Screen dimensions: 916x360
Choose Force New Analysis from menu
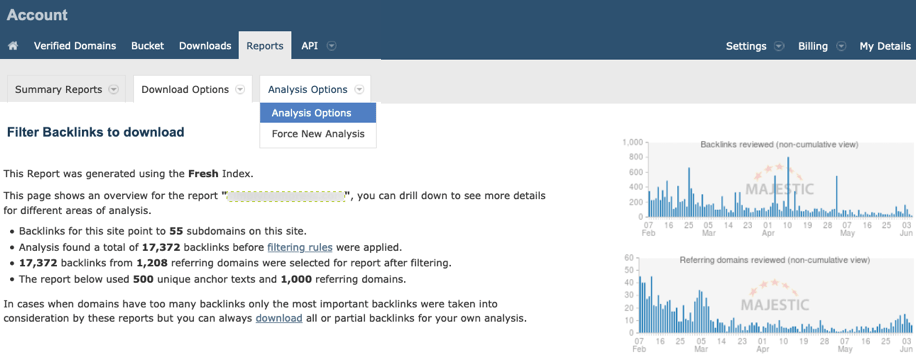pyautogui.click(x=318, y=134)
